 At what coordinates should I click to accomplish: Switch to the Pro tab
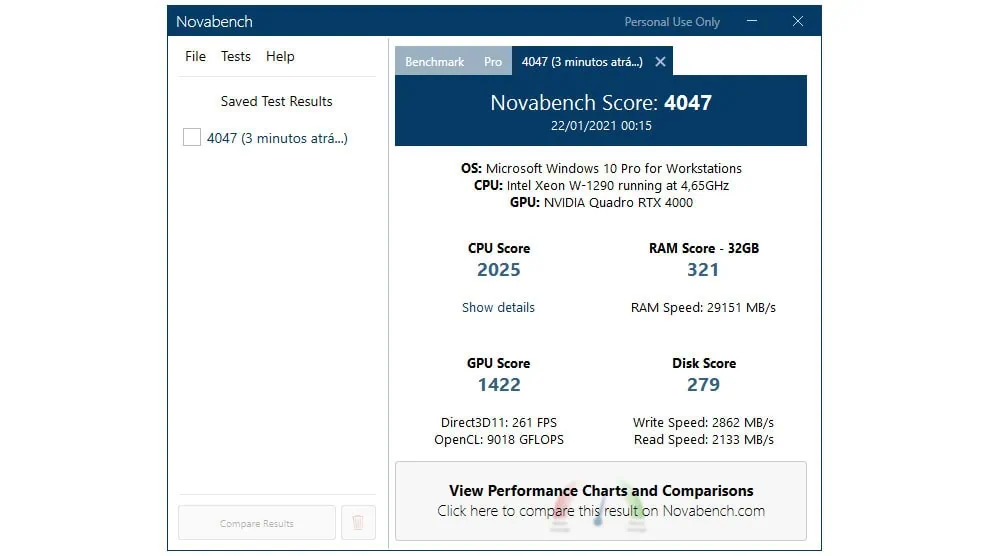coord(492,62)
